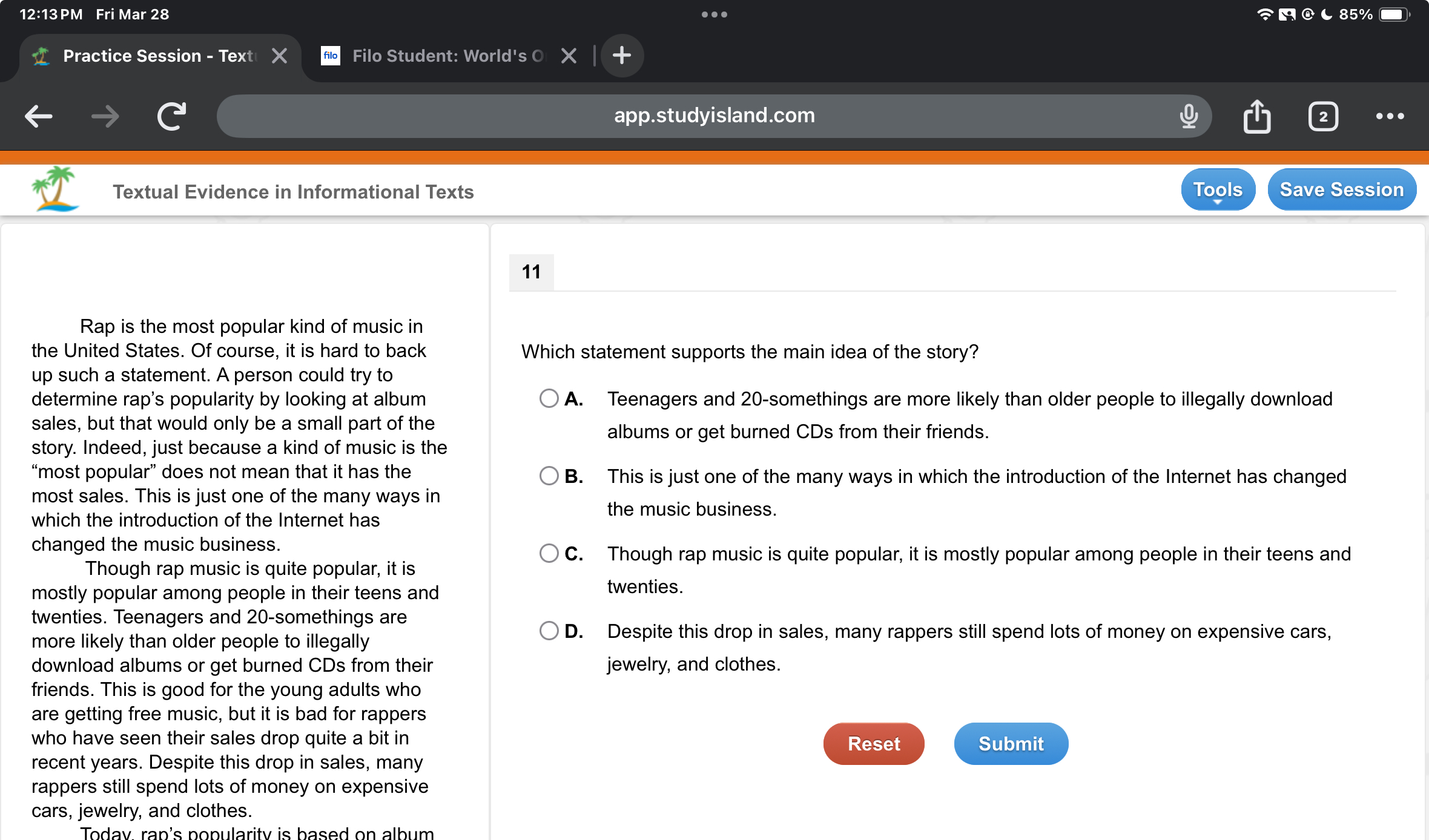Select answer choice D radio button
Screen dimensions: 1429x840
click(x=549, y=631)
